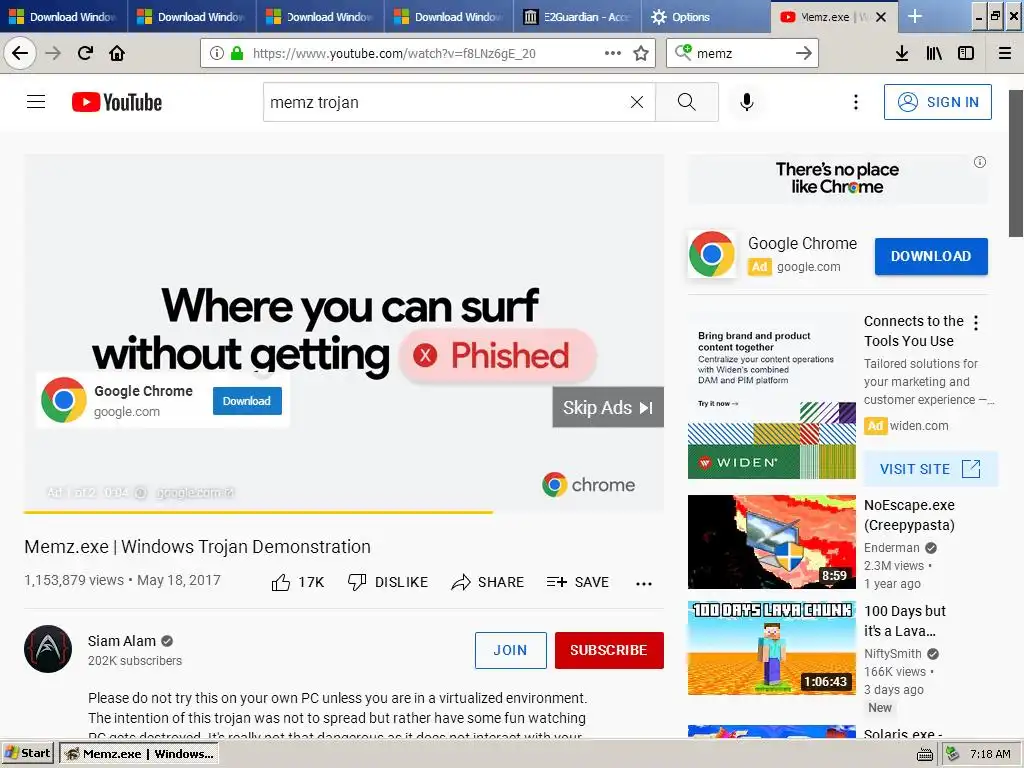Open the Enderman channel name
The image size is (1024, 768).
pyautogui.click(x=891, y=547)
